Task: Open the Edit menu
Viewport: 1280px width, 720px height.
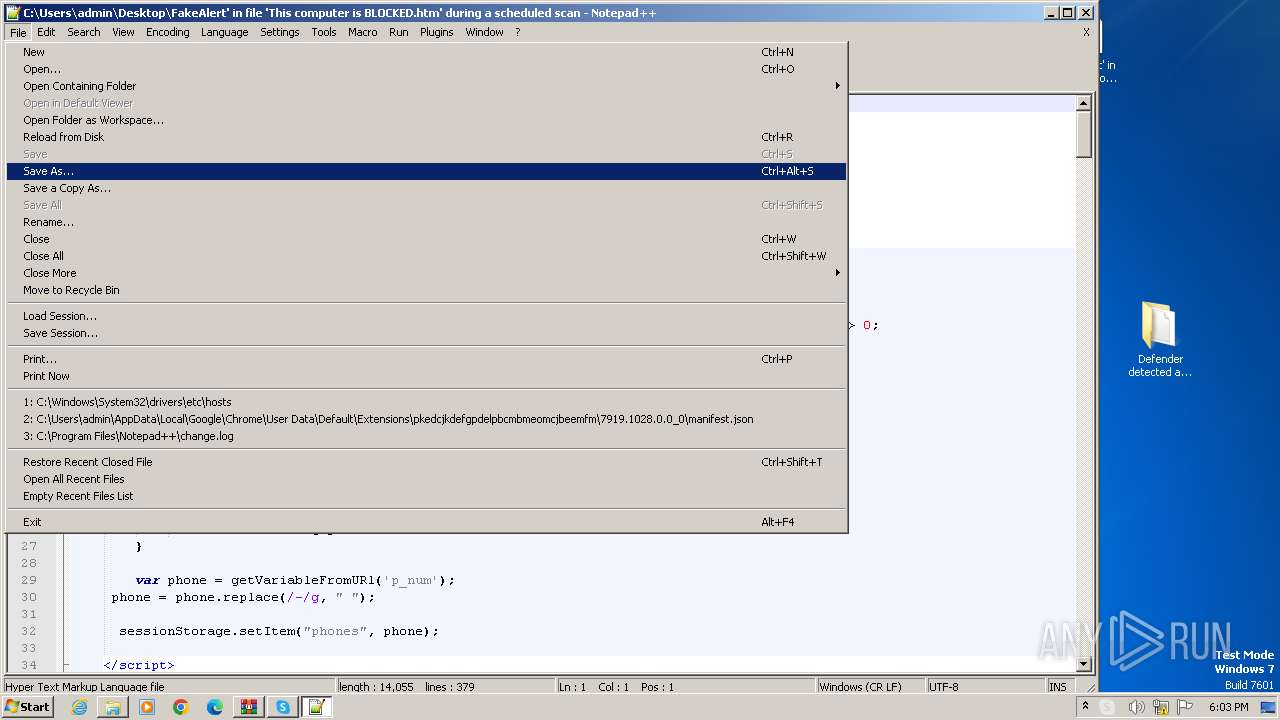Action: (46, 32)
